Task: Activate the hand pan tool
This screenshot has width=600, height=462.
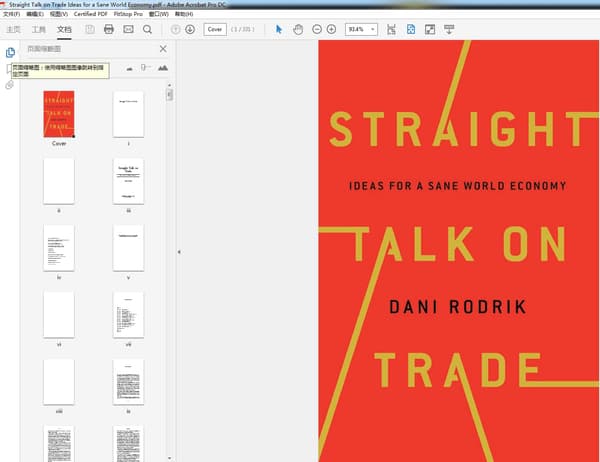Action: (298, 29)
